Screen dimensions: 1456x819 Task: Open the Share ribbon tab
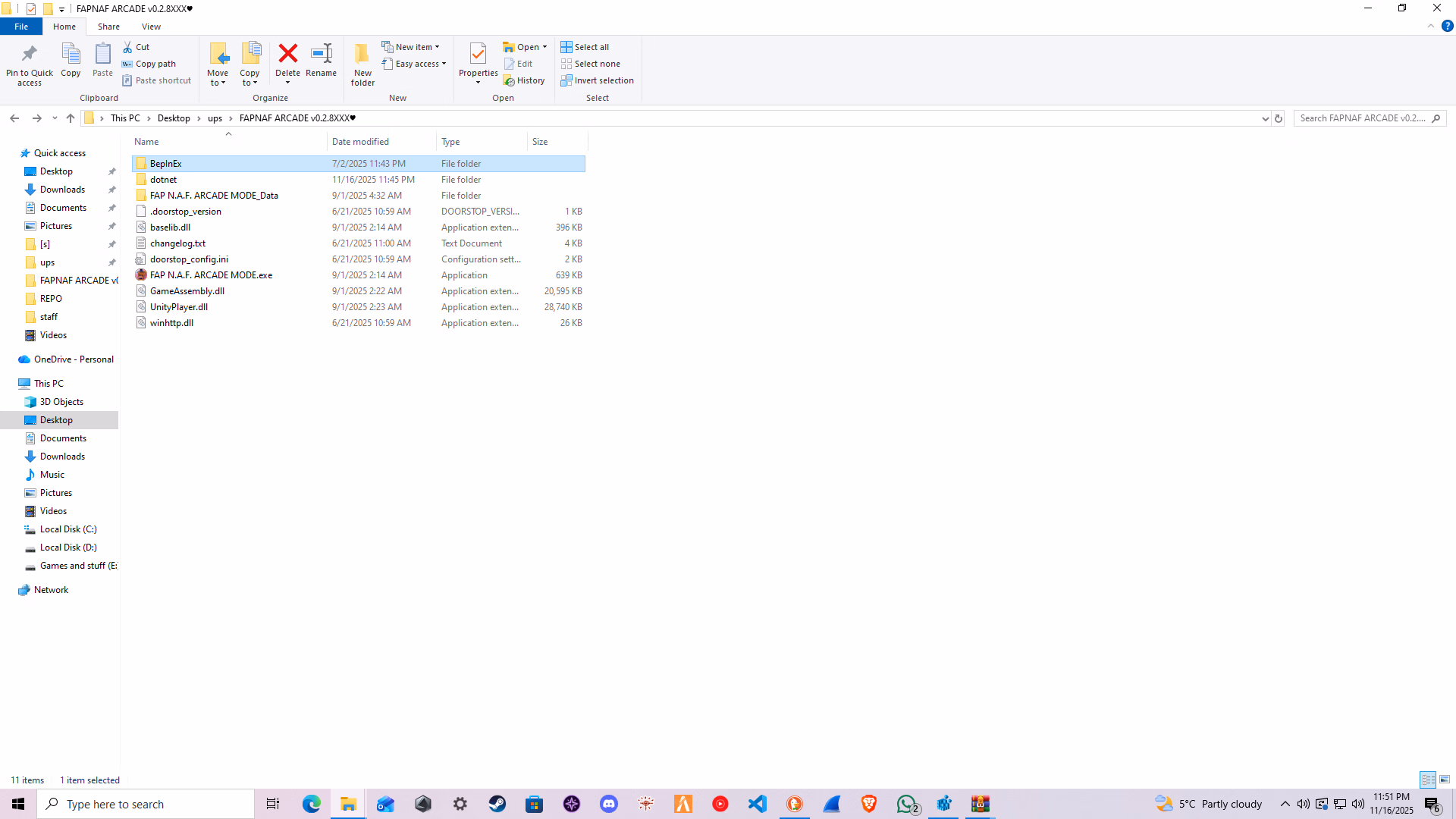pyautogui.click(x=108, y=27)
